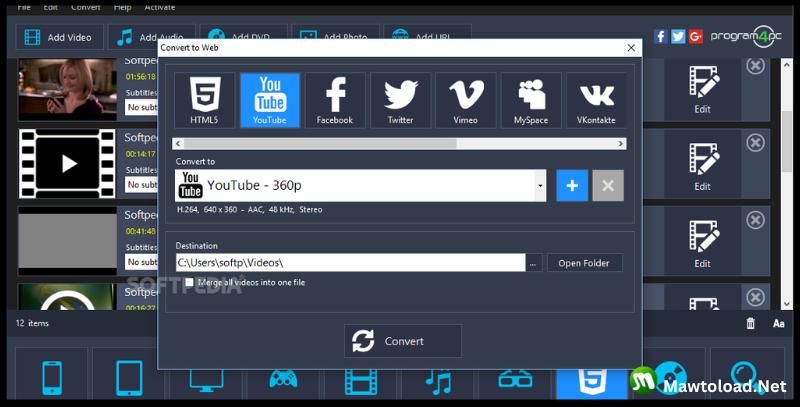Screen dimensions: 800x407
Task: Select the film strip play thumbnail
Action: [67, 163]
